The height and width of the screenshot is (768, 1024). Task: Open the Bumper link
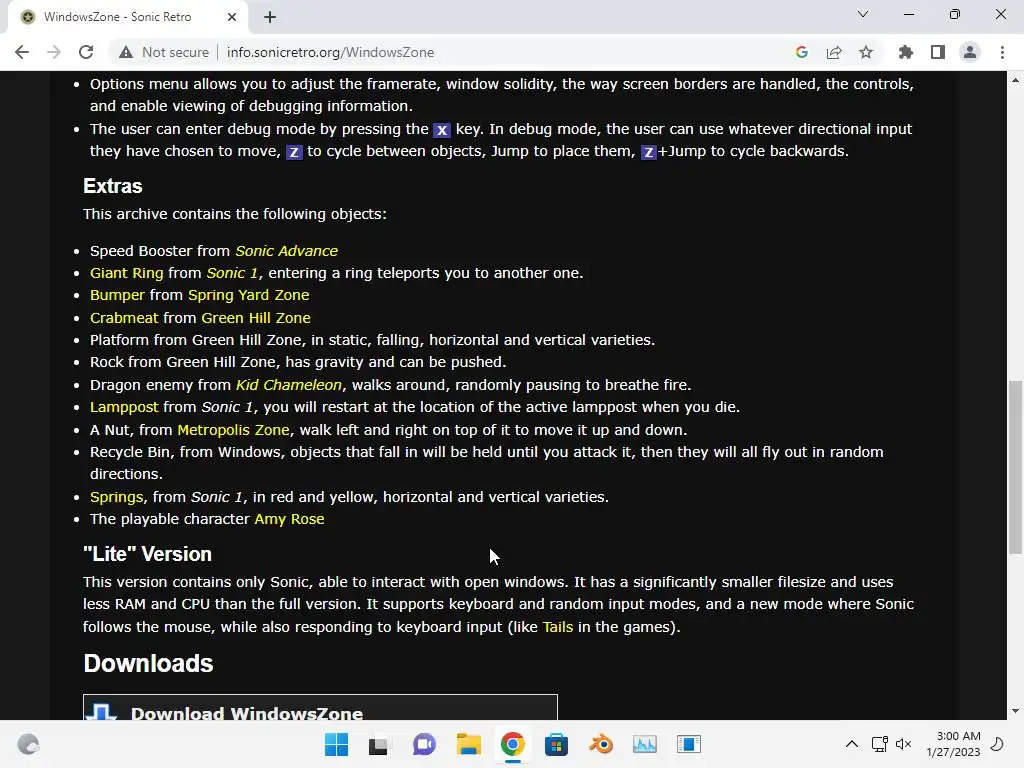(117, 295)
